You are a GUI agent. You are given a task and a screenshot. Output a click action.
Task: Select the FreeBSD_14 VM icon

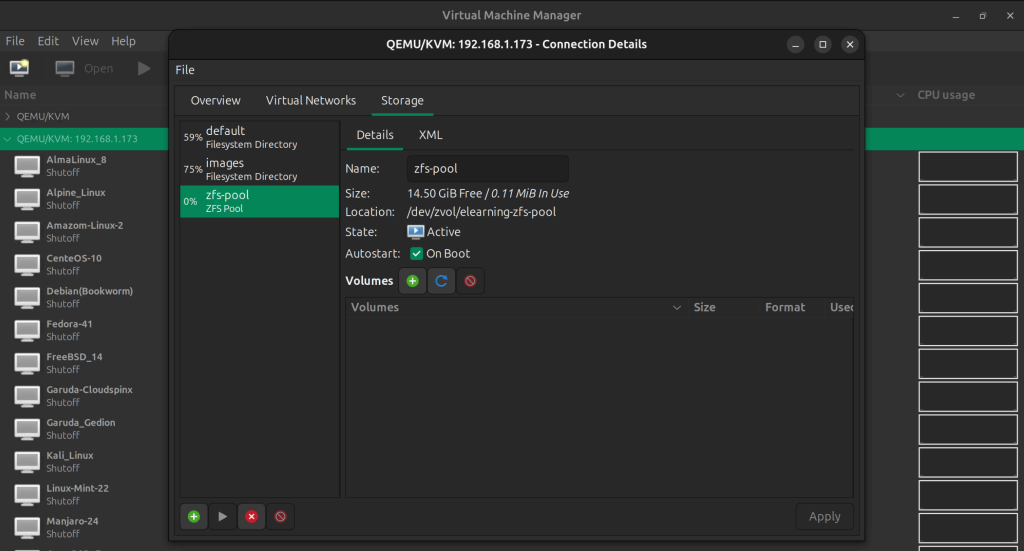(27, 364)
